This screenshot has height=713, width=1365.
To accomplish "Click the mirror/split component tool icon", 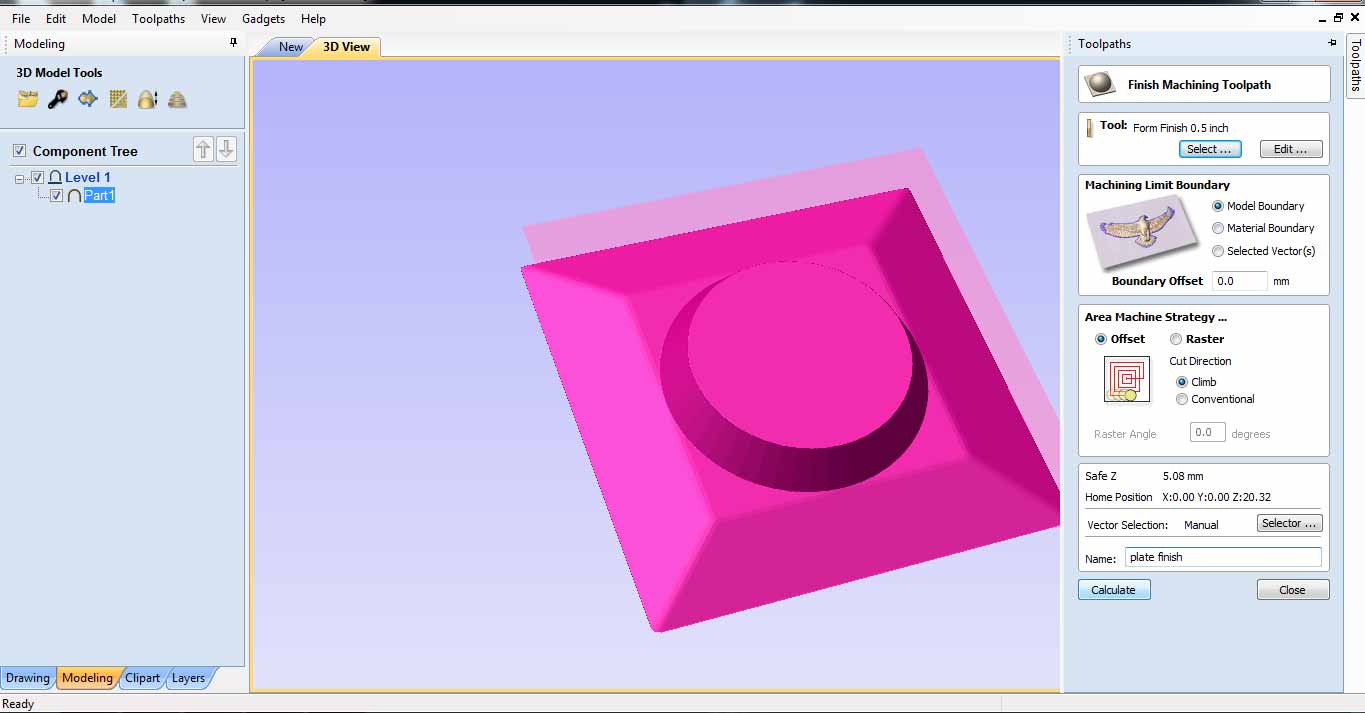I will (x=148, y=99).
